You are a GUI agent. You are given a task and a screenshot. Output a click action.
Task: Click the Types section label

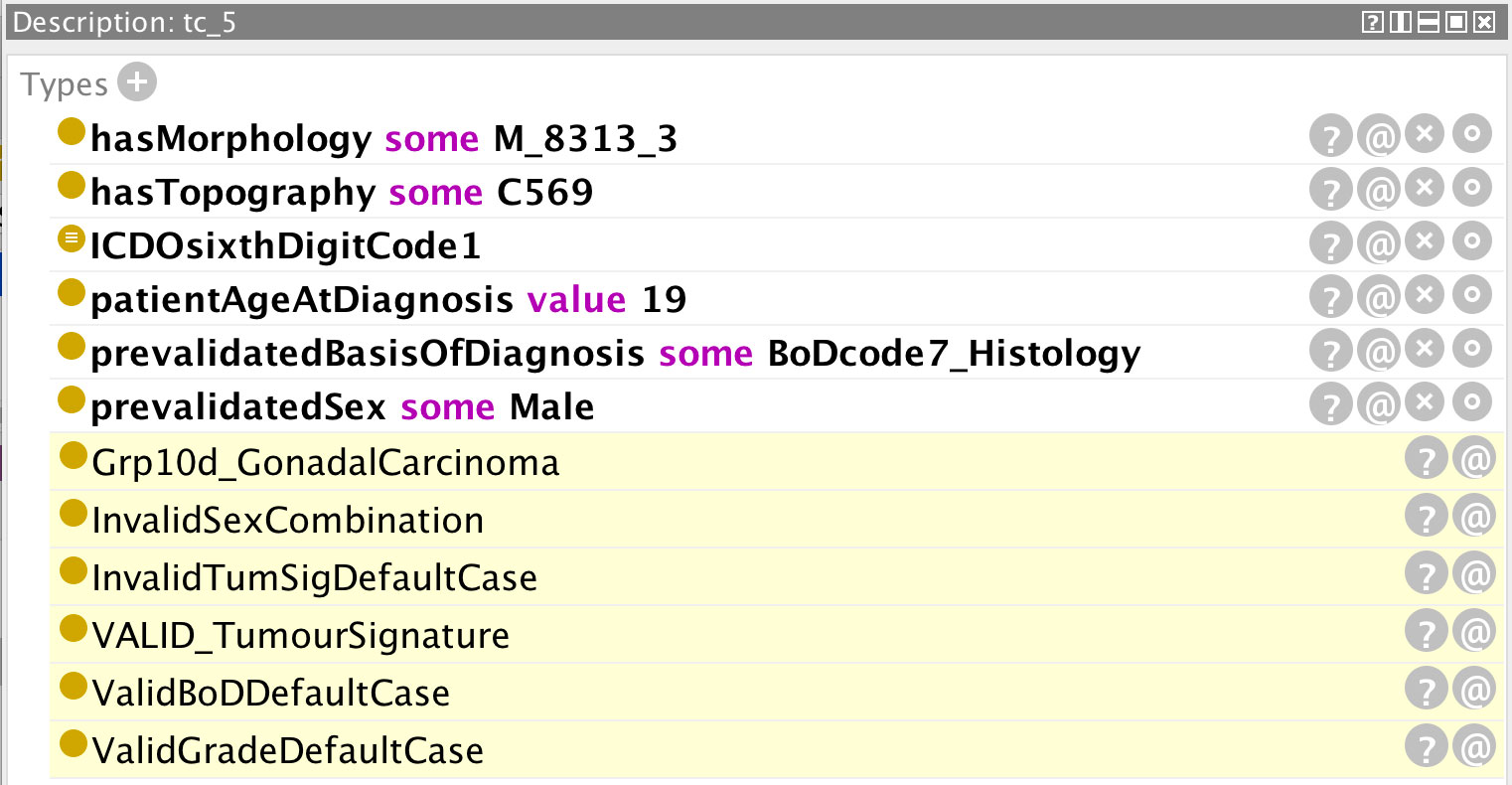click(64, 84)
